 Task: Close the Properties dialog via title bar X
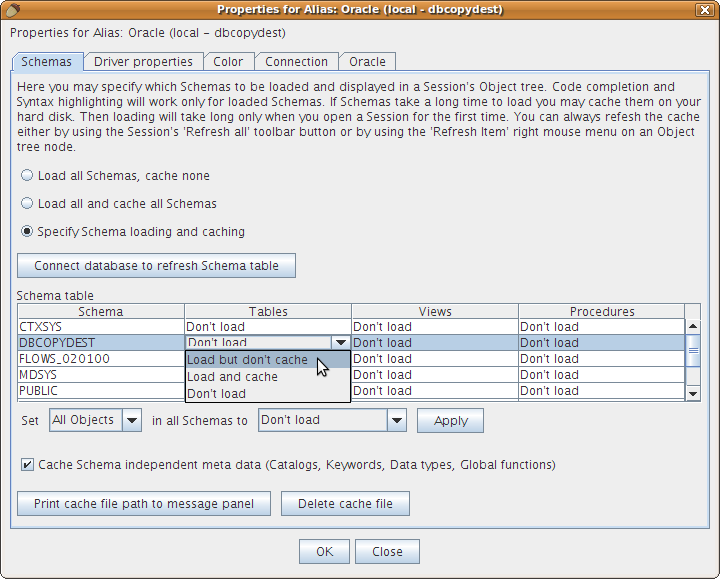[x=707, y=9]
